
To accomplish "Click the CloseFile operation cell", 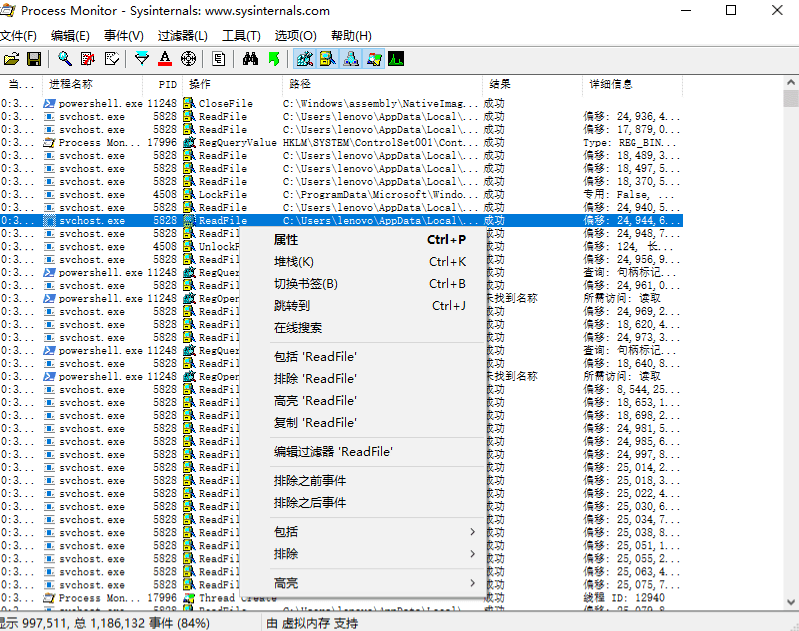I will (225, 103).
